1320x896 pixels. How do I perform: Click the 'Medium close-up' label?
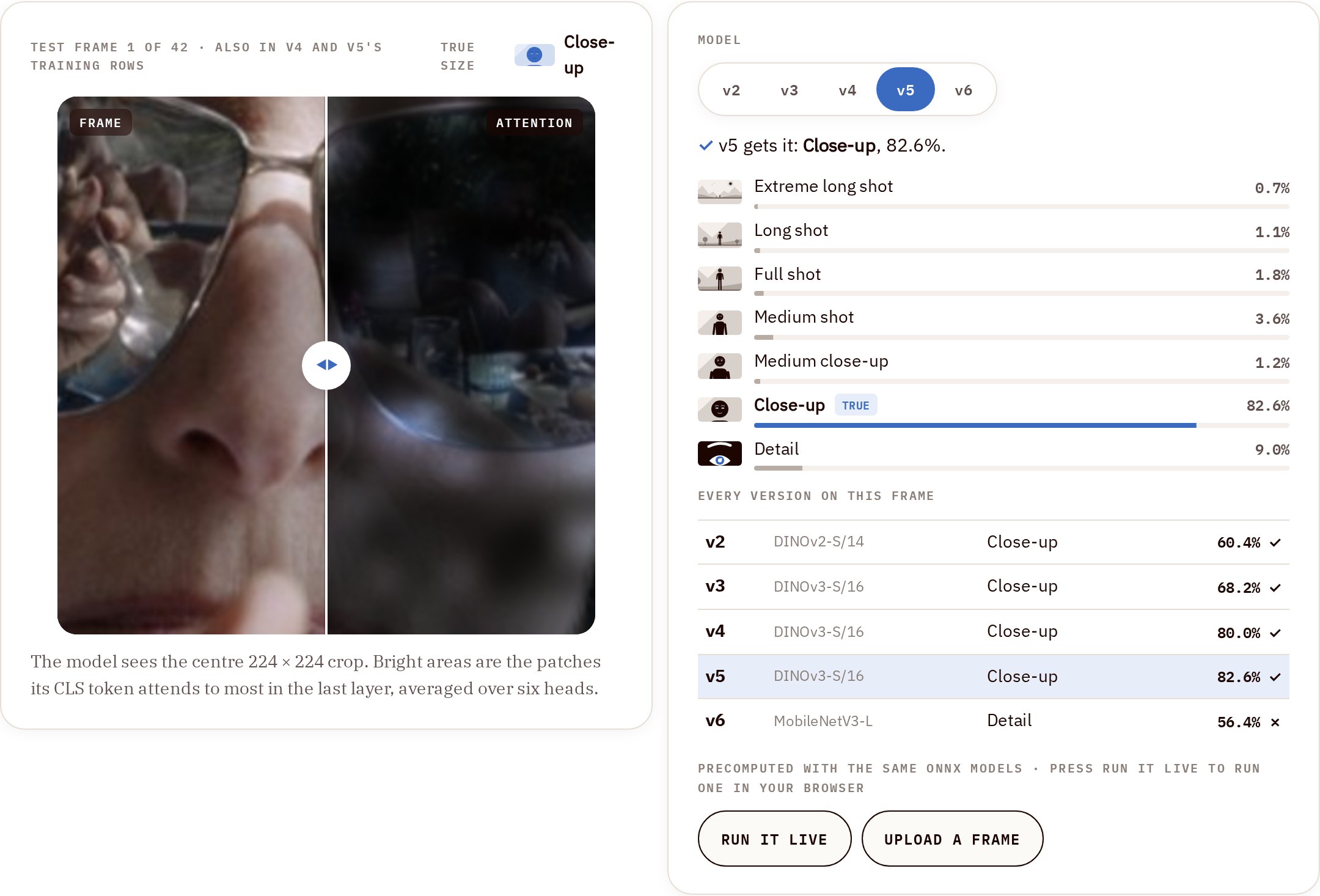pyautogui.click(x=821, y=361)
